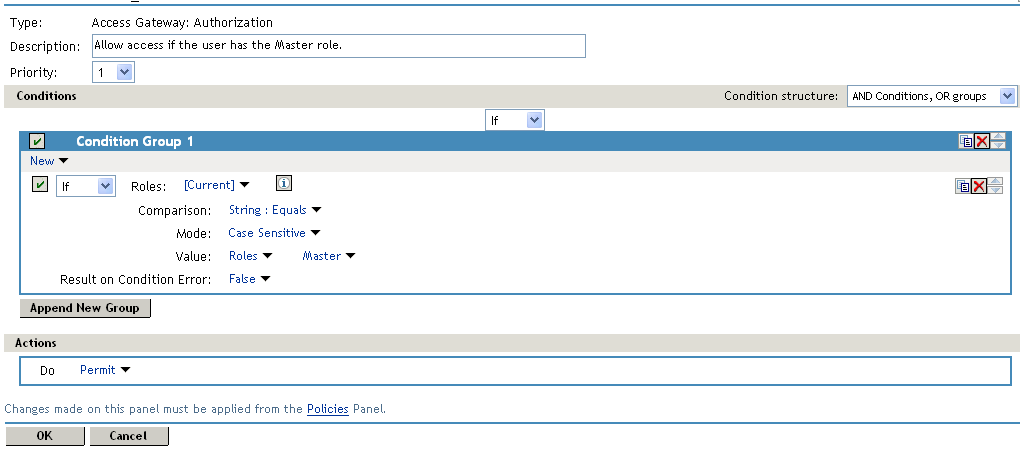Image resolution: width=1020 pixels, height=451 pixels.
Task: Open the If dropdown above Condition Group 1
Action: [x=514, y=120]
